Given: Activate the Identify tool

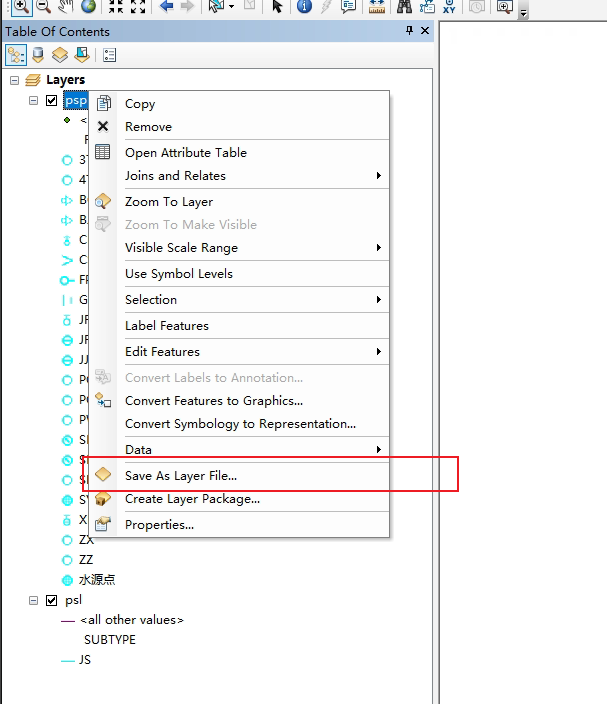Looking at the screenshot, I should (x=304, y=6).
